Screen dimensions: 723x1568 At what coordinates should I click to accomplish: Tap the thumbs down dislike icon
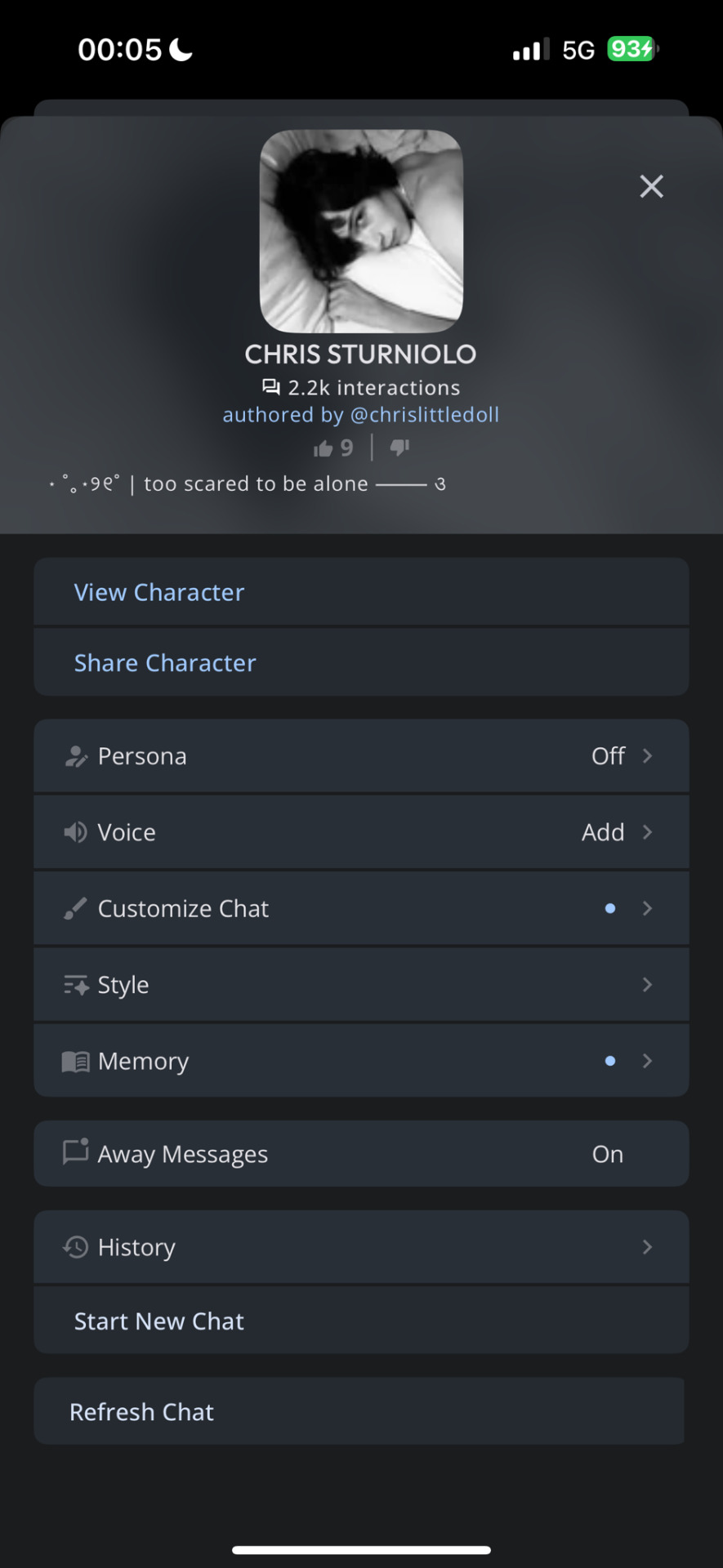click(x=399, y=447)
